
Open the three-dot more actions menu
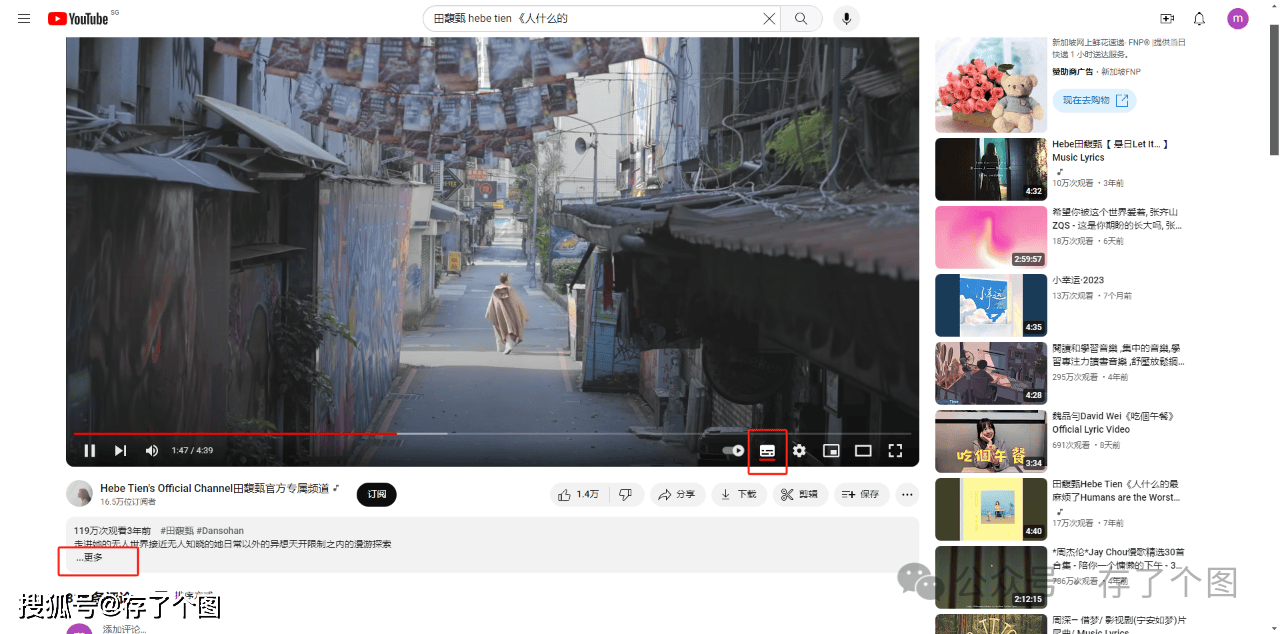pyautogui.click(x=907, y=494)
